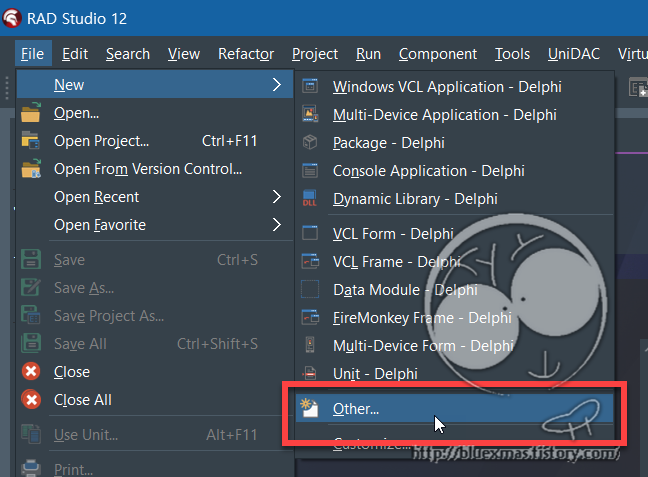Click the Save As icon

(x=31, y=288)
